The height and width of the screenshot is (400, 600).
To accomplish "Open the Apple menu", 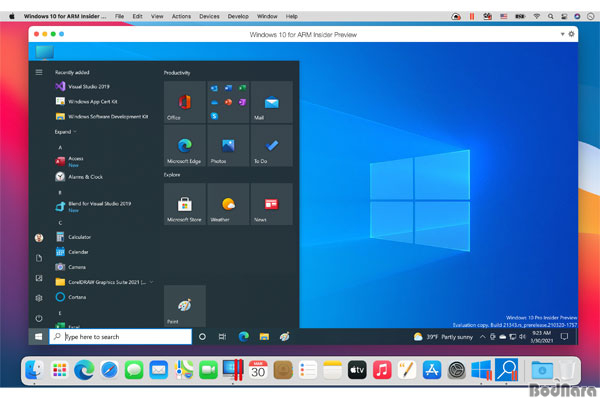I will coord(12,16).
